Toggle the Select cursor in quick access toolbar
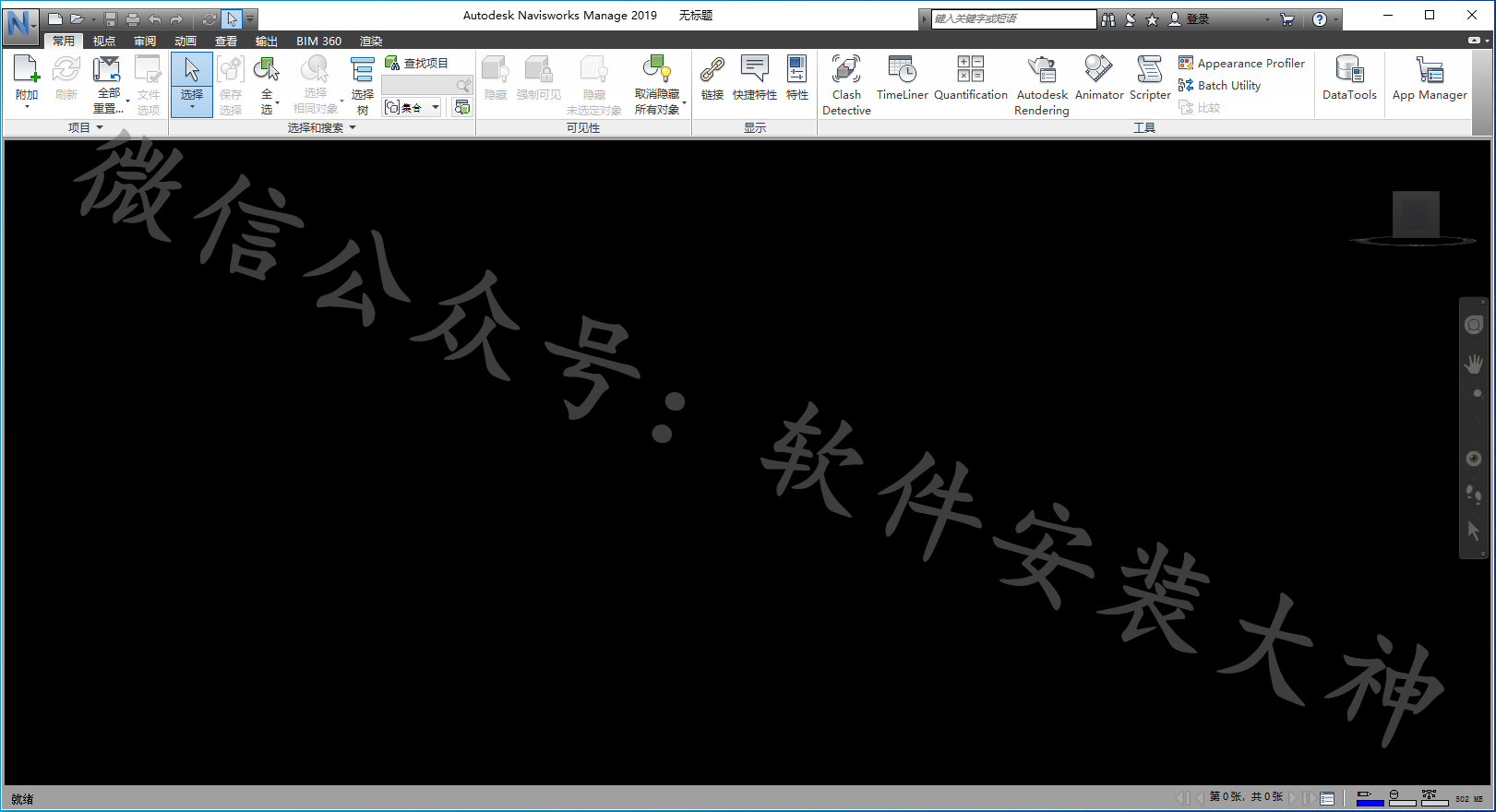This screenshot has width=1496, height=812. [x=232, y=19]
